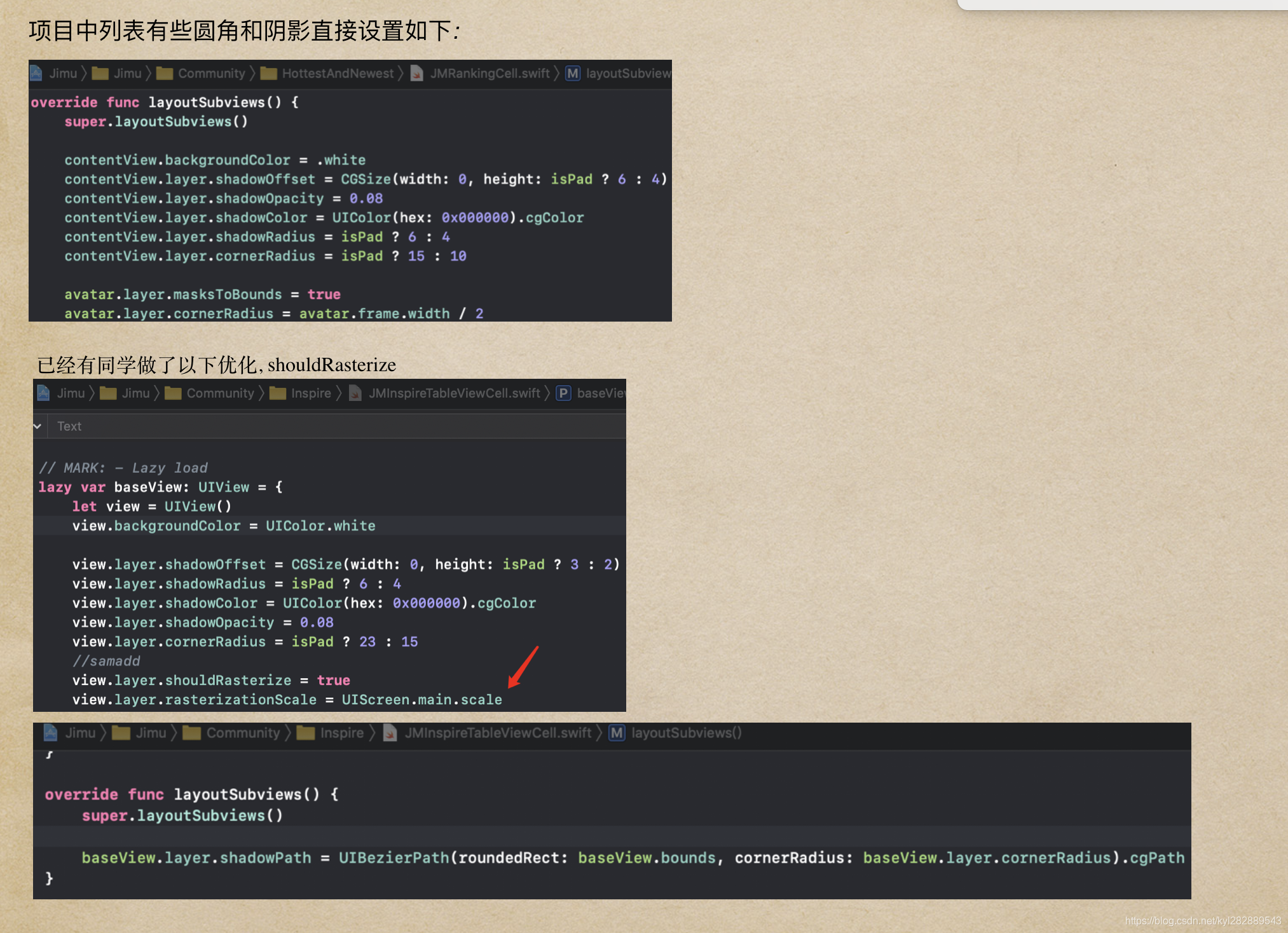This screenshot has width=1288, height=933.
Task: Select JMRankingCell.swift breadcrumb label
Action: (490, 73)
